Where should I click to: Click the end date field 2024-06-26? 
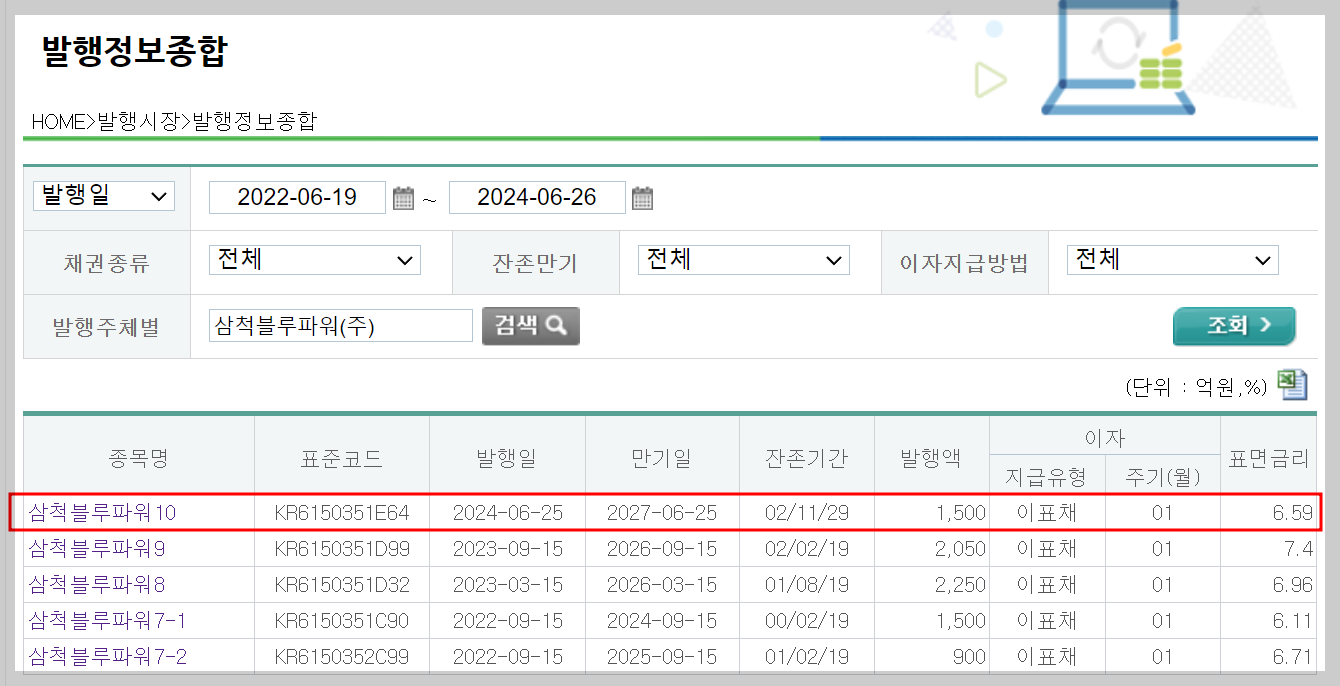coord(537,197)
